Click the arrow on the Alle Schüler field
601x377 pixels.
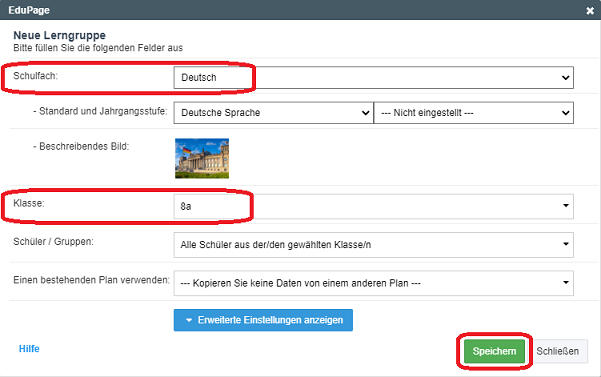pos(566,244)
